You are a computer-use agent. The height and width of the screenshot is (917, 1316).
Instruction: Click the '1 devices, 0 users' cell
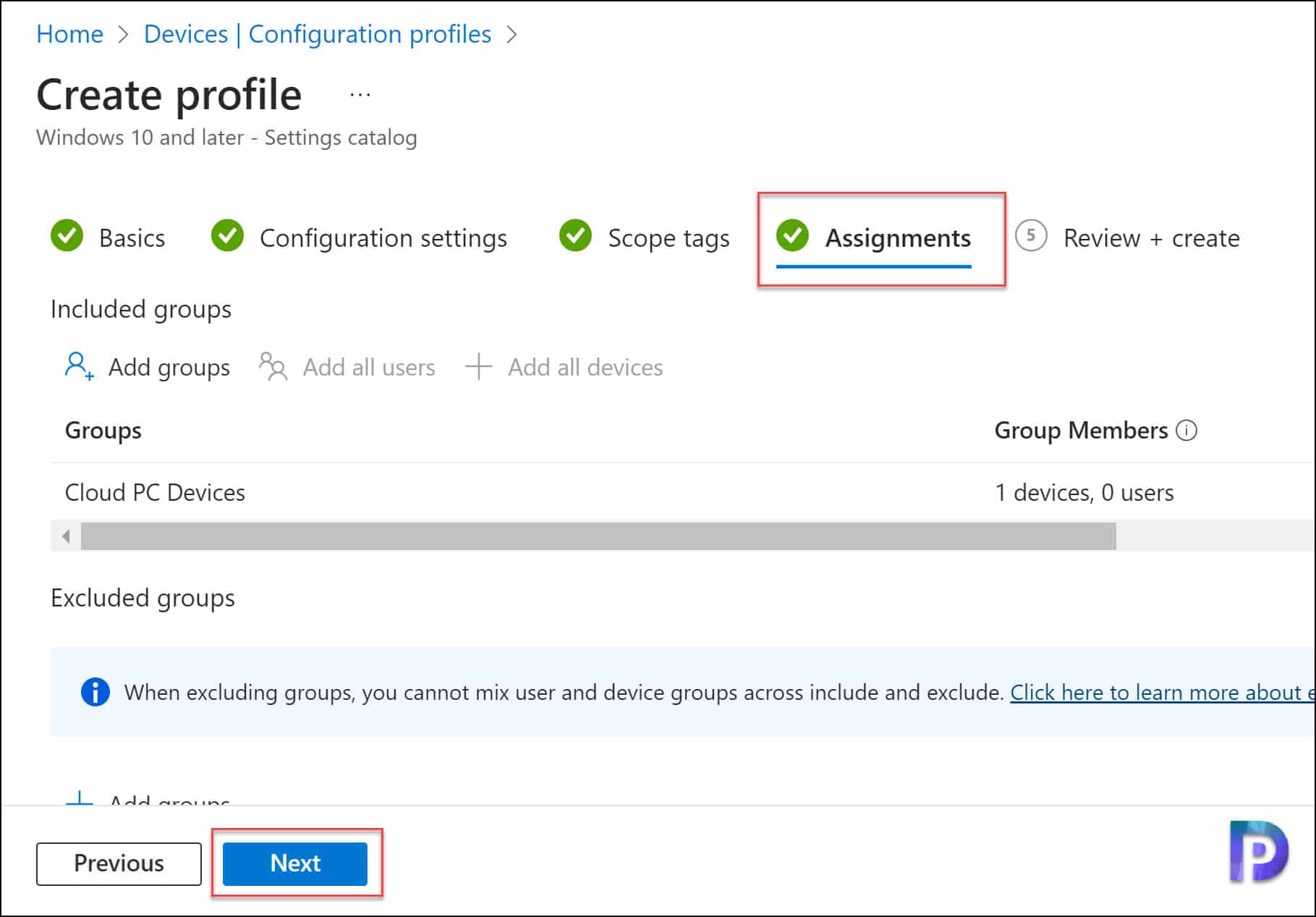[1084, 492]
